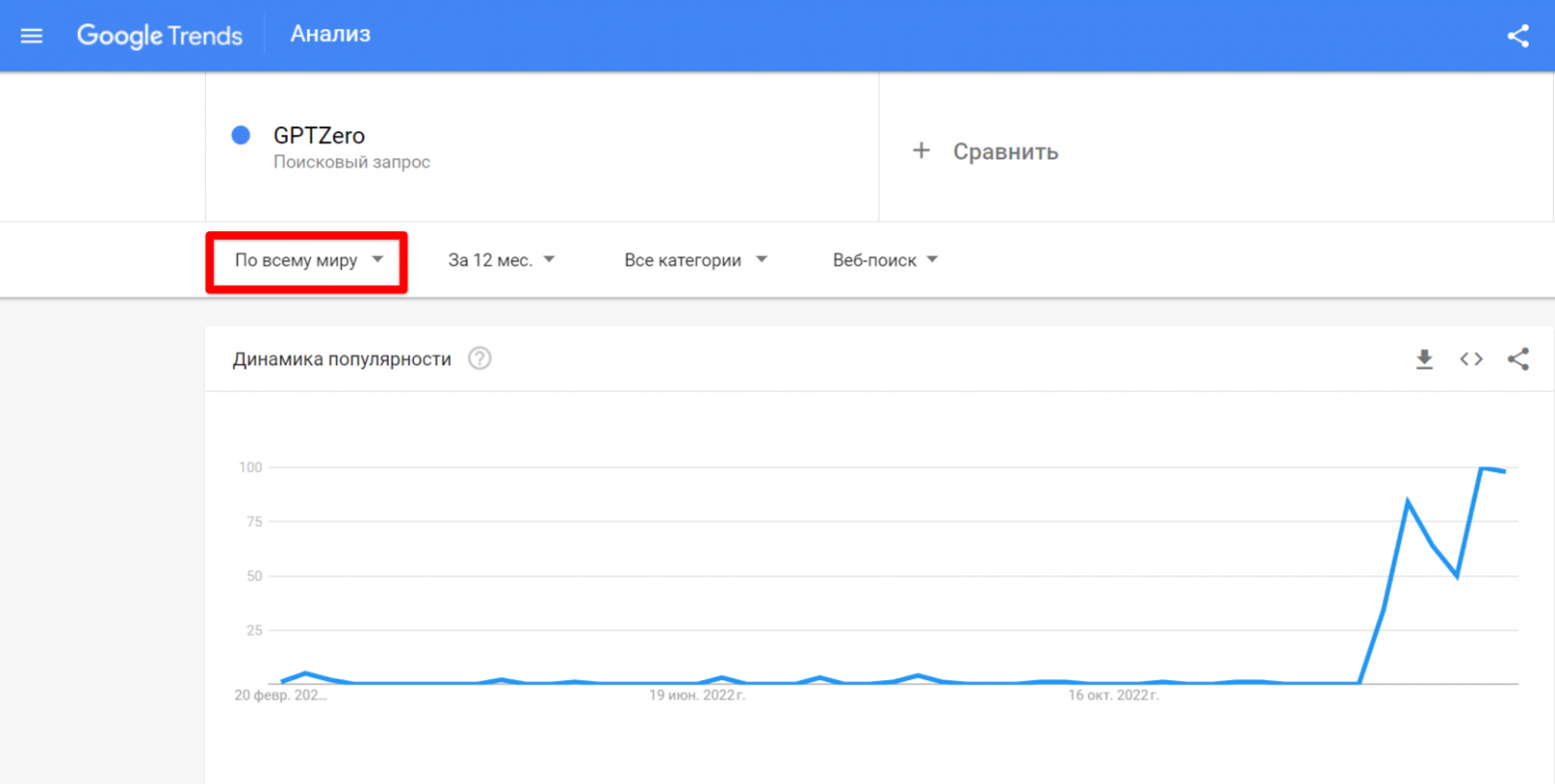The width and height of the screenshot is (1555, 784).
Task: Open help for Динамика популярности
Action: click(x=479, y=358)
